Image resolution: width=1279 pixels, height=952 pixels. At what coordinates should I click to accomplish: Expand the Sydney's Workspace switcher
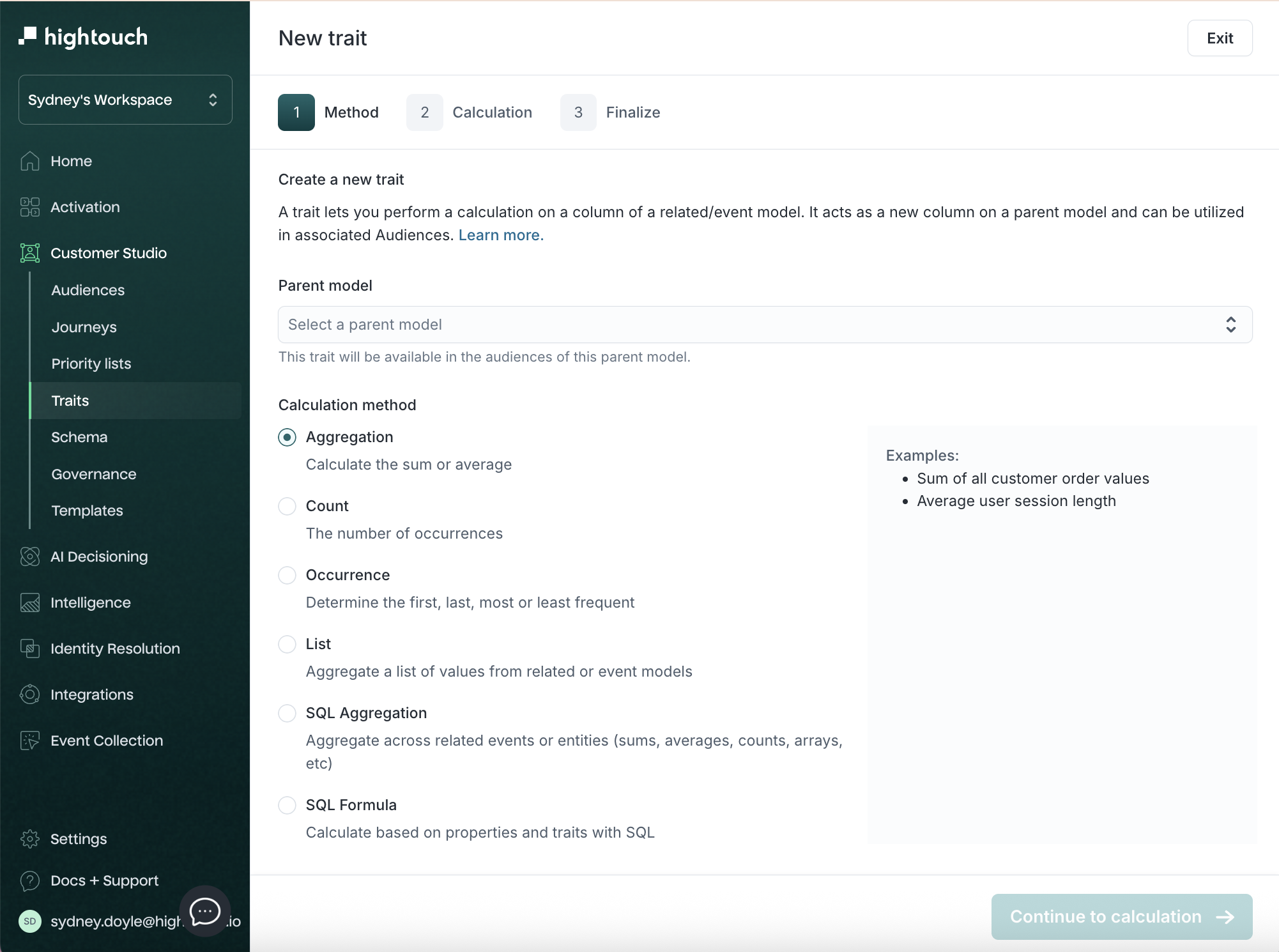click(125, 100)
